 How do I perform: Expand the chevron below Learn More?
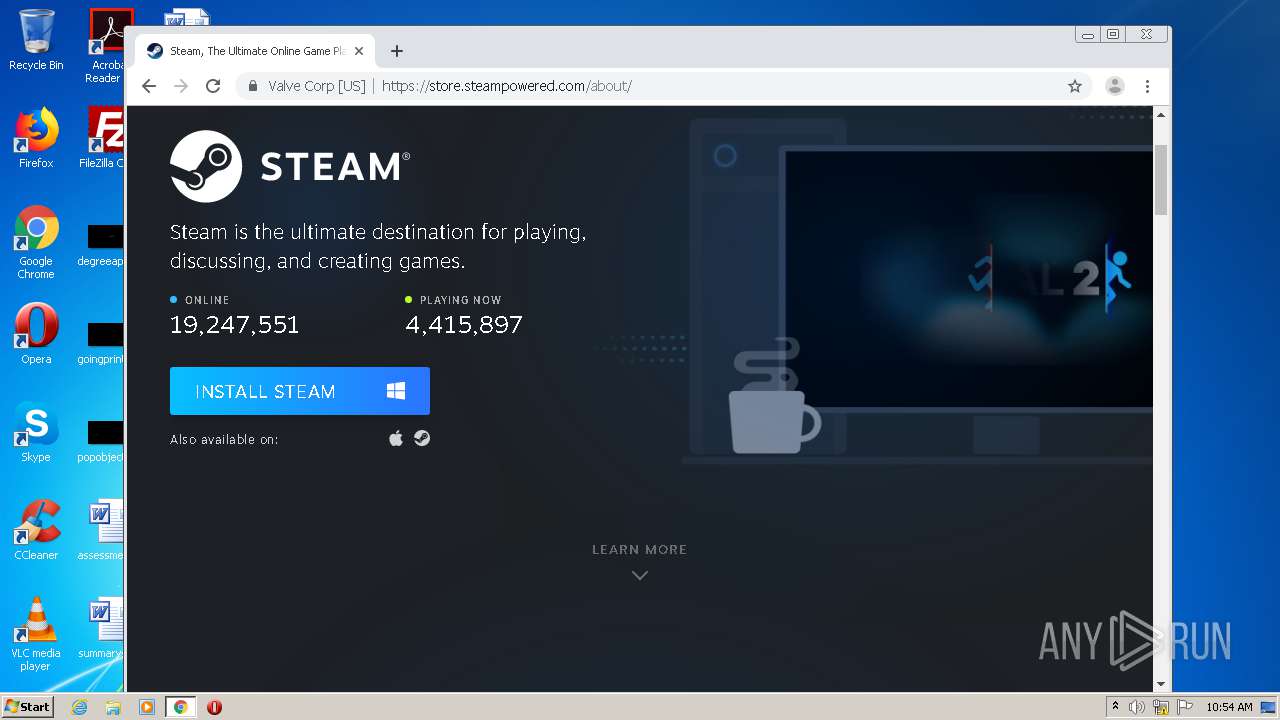pos(640,575)
